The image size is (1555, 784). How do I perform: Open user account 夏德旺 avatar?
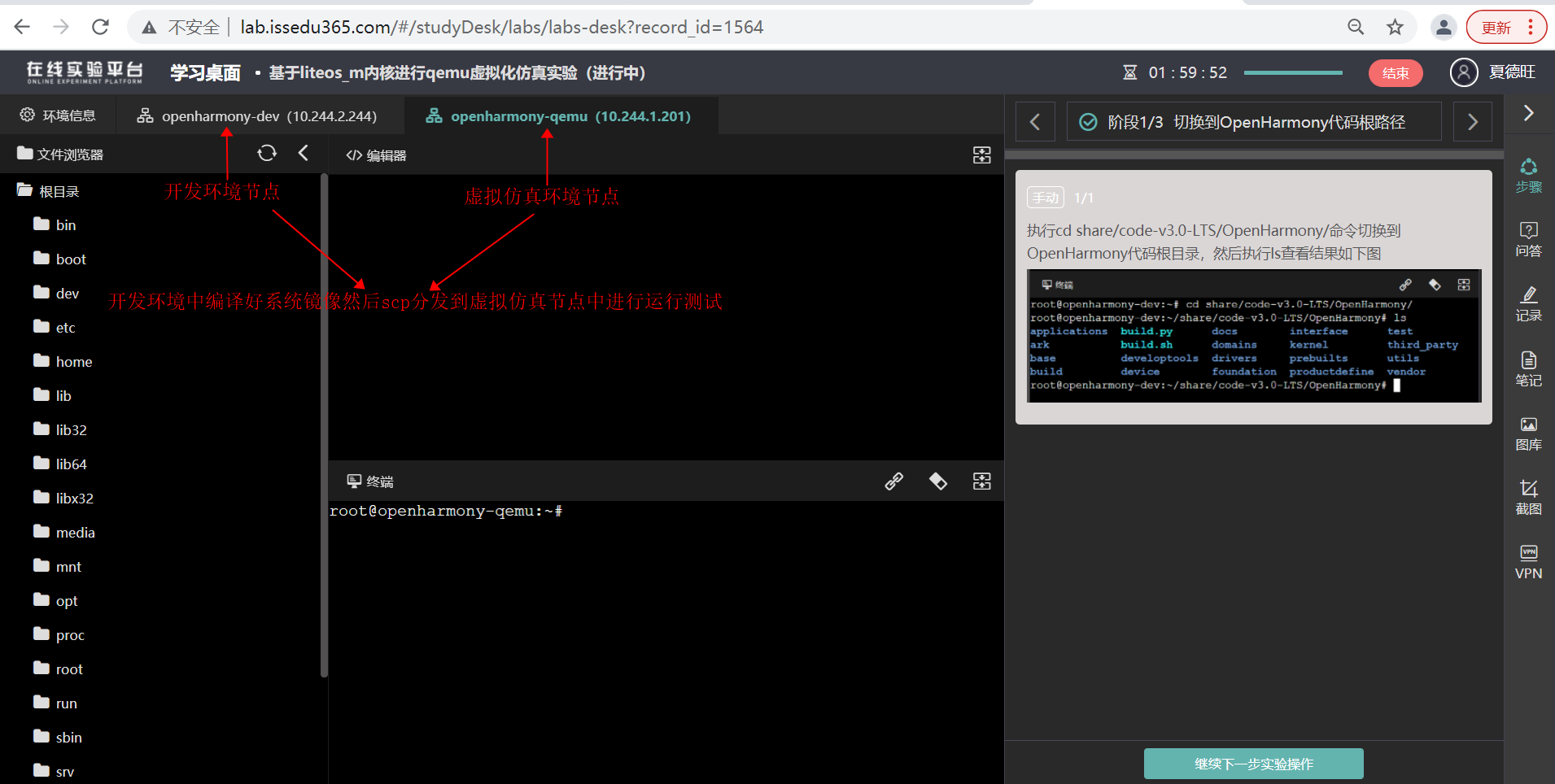[x=1463, y=72]
